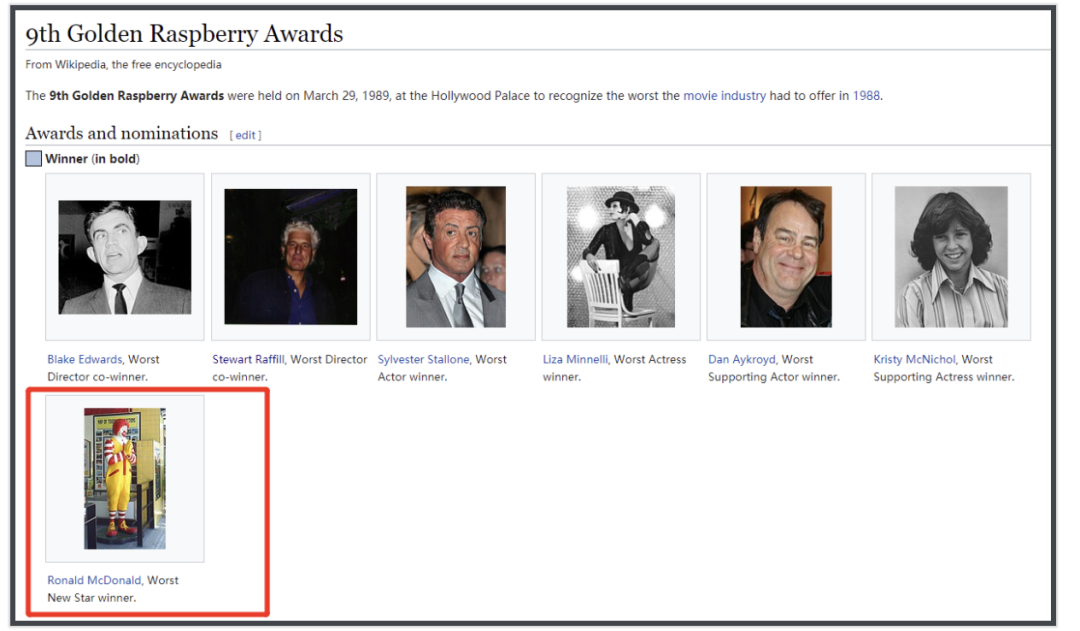Click the 'Supporting Actress winner.' caption text
The image size is (1080, 631).
pos(944,377)
